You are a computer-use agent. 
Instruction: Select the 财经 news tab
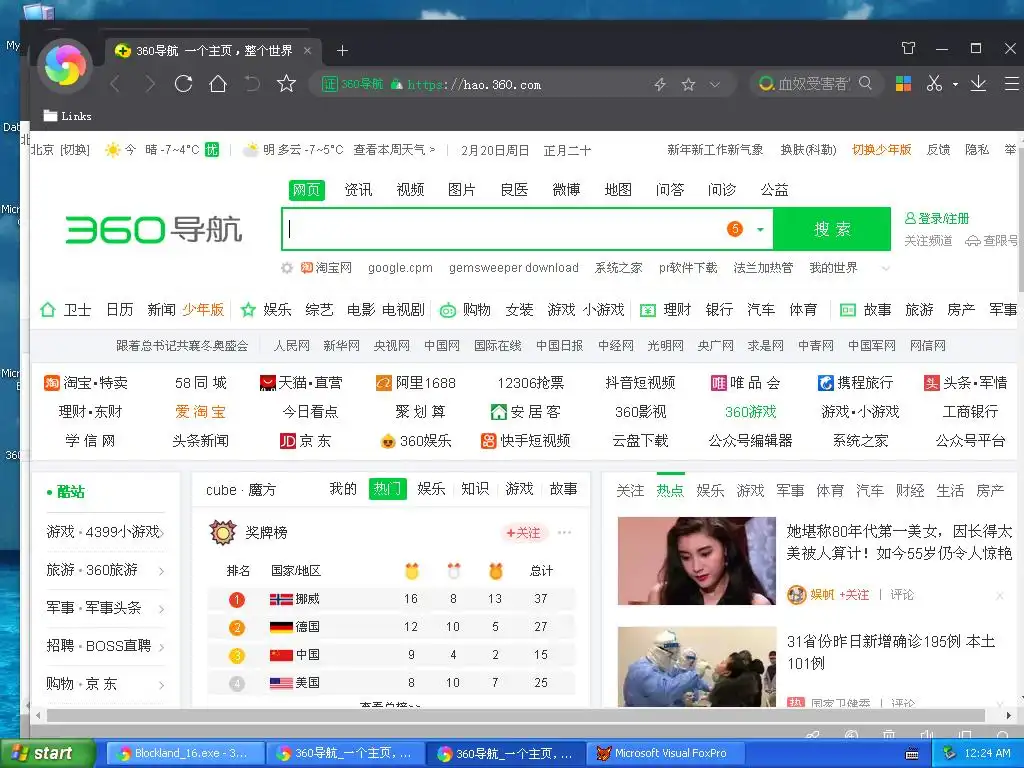[910, 490]
